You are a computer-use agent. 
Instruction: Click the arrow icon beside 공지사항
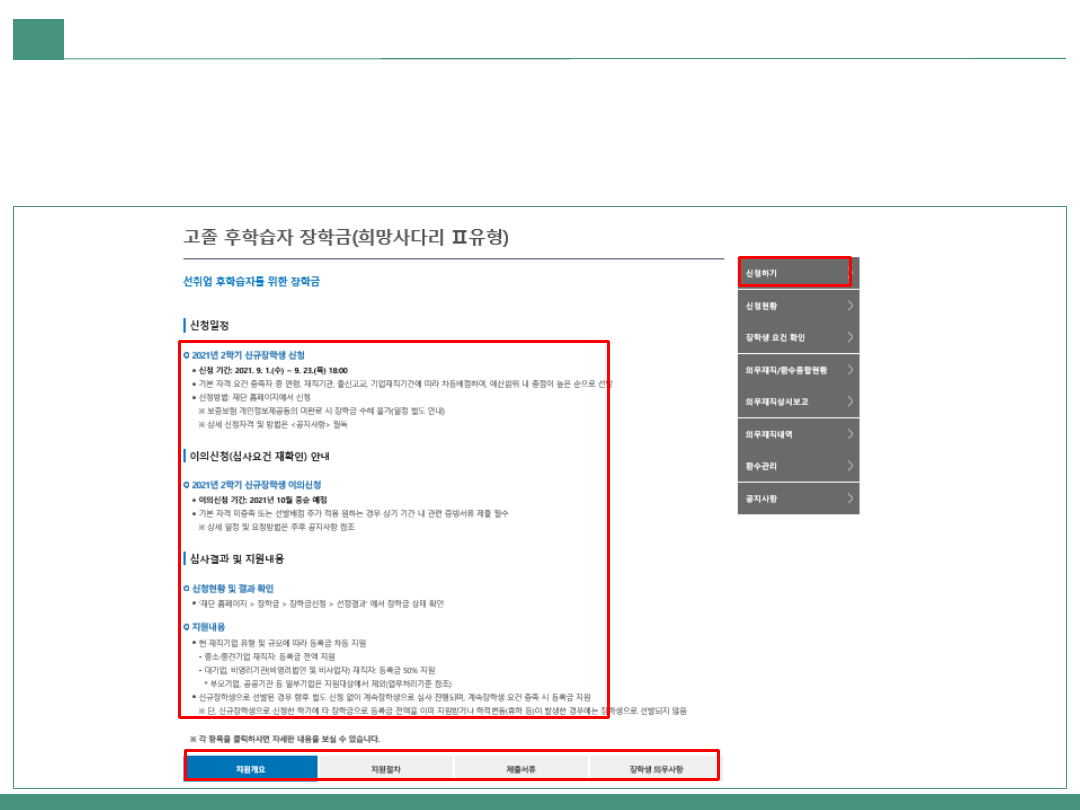tap(849, 498)
